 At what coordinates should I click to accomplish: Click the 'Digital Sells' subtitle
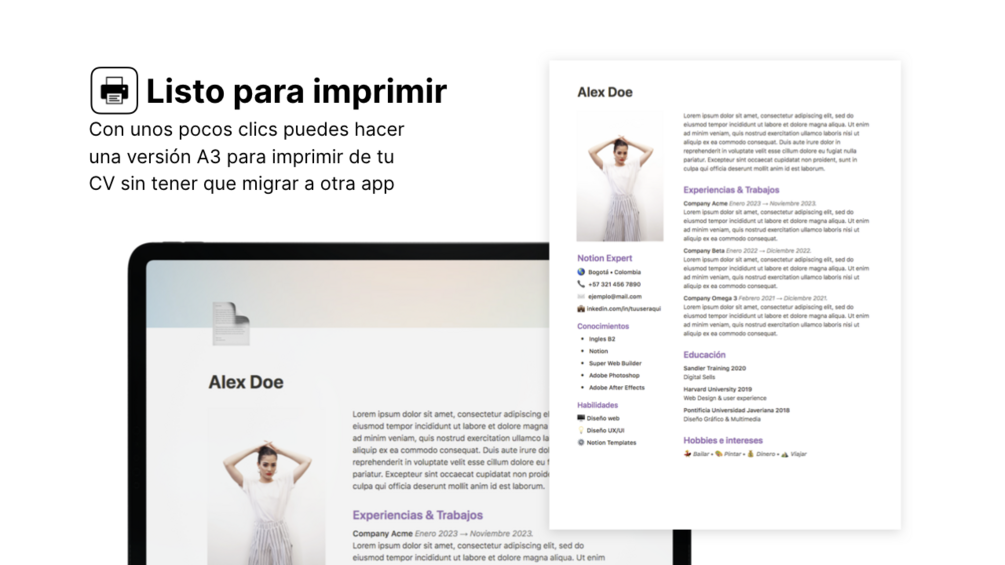tap(699, 377)
